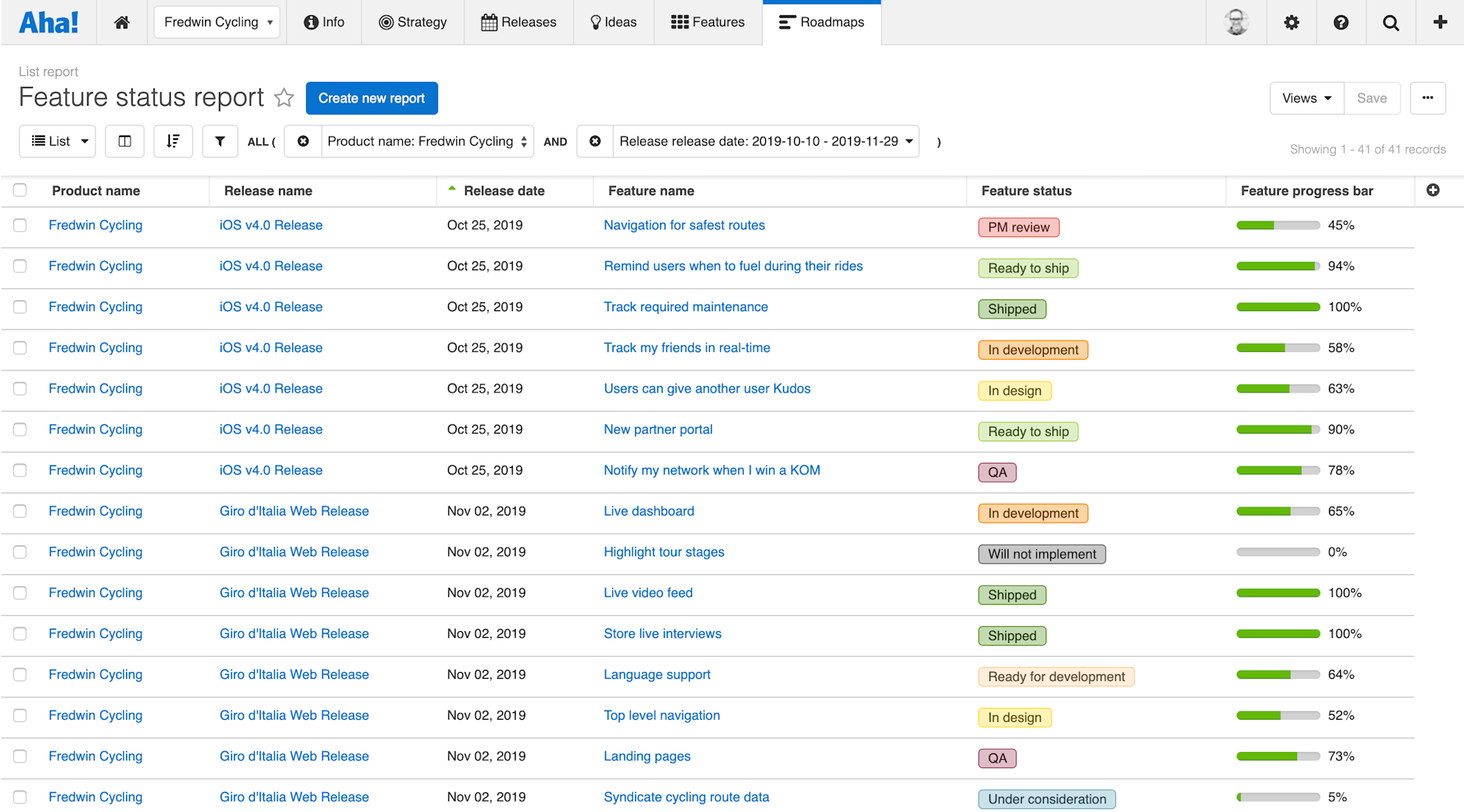1464x812 pixels.
Task: Open the List view type dropdown
Action: tap(57, 141)
